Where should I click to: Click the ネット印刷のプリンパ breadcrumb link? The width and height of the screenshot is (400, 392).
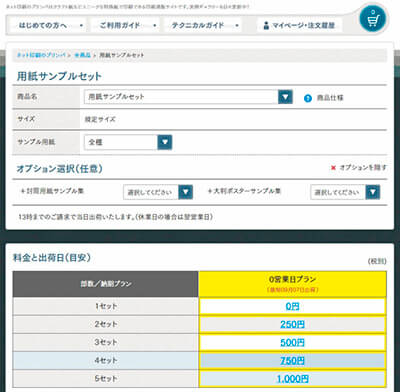[41, 55]
